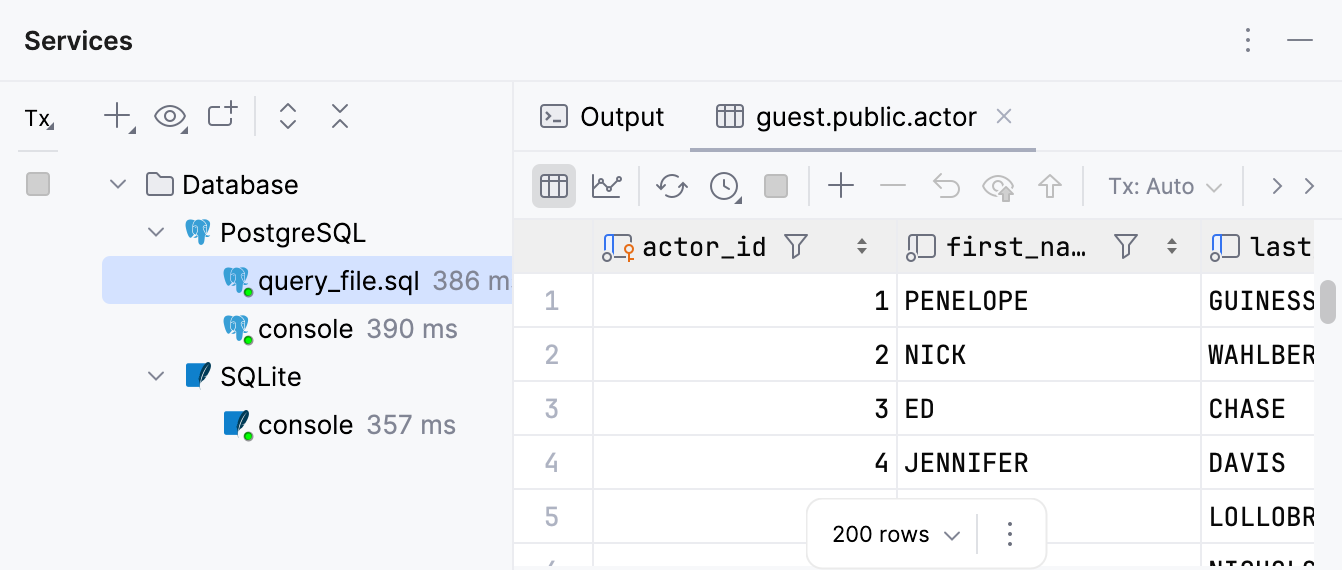Viewport: 1342px width, 570px height.
Task: Switch to the Output tab
Action: [x=602, y=117]
